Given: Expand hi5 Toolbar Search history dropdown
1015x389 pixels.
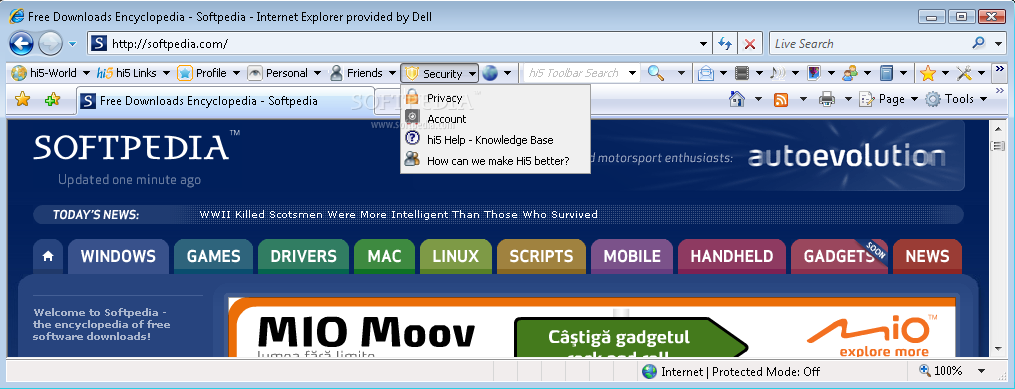Looking at the screenshot, I should tap(632, 73).
